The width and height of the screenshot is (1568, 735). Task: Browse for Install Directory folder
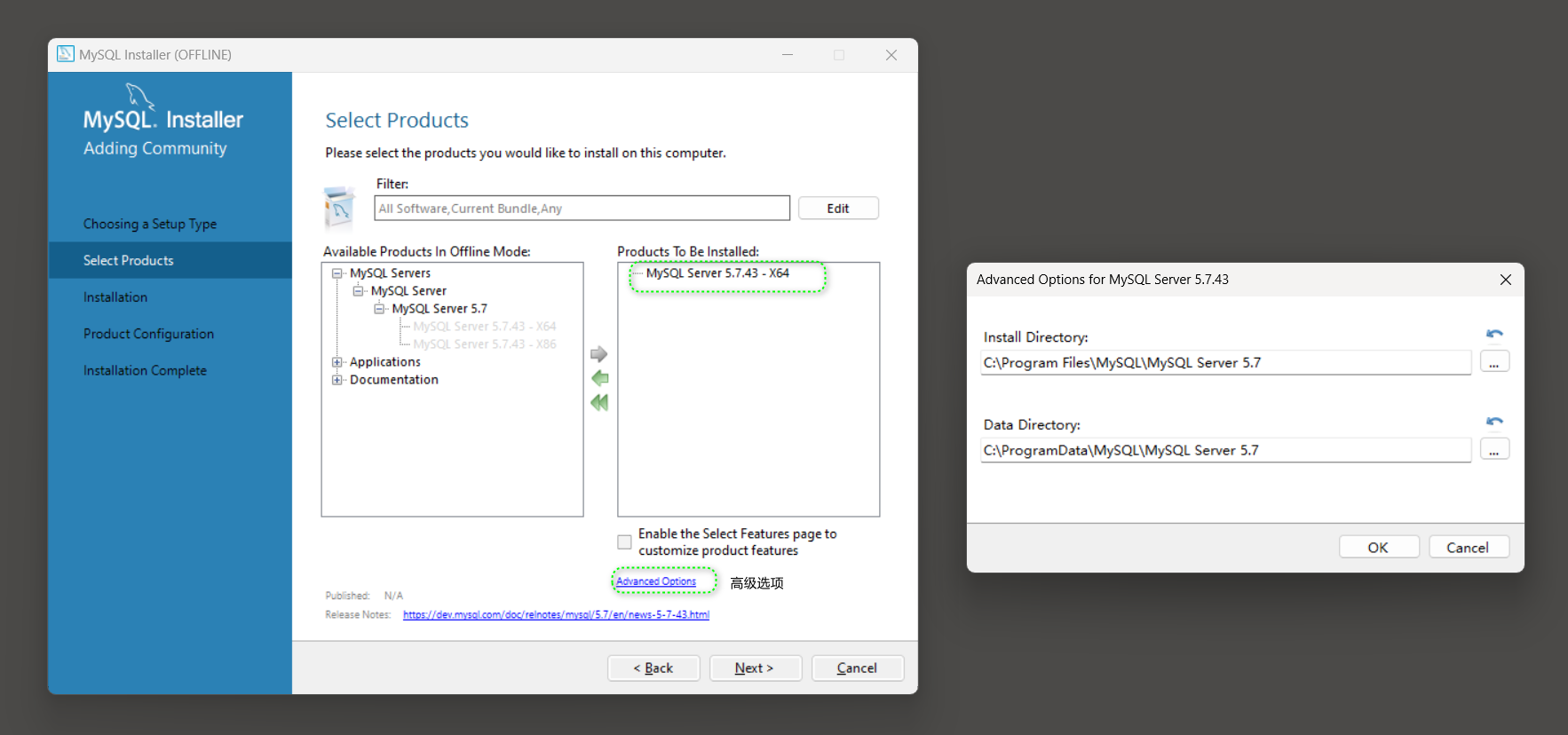click(1494, 362)
